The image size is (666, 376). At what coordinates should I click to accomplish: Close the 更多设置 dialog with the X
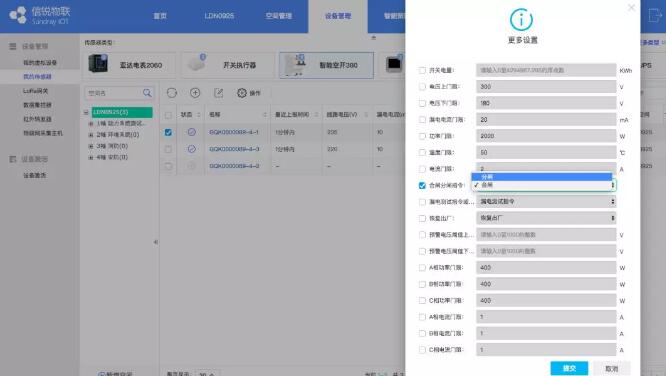pyautogui.click(x=631, y=8)
